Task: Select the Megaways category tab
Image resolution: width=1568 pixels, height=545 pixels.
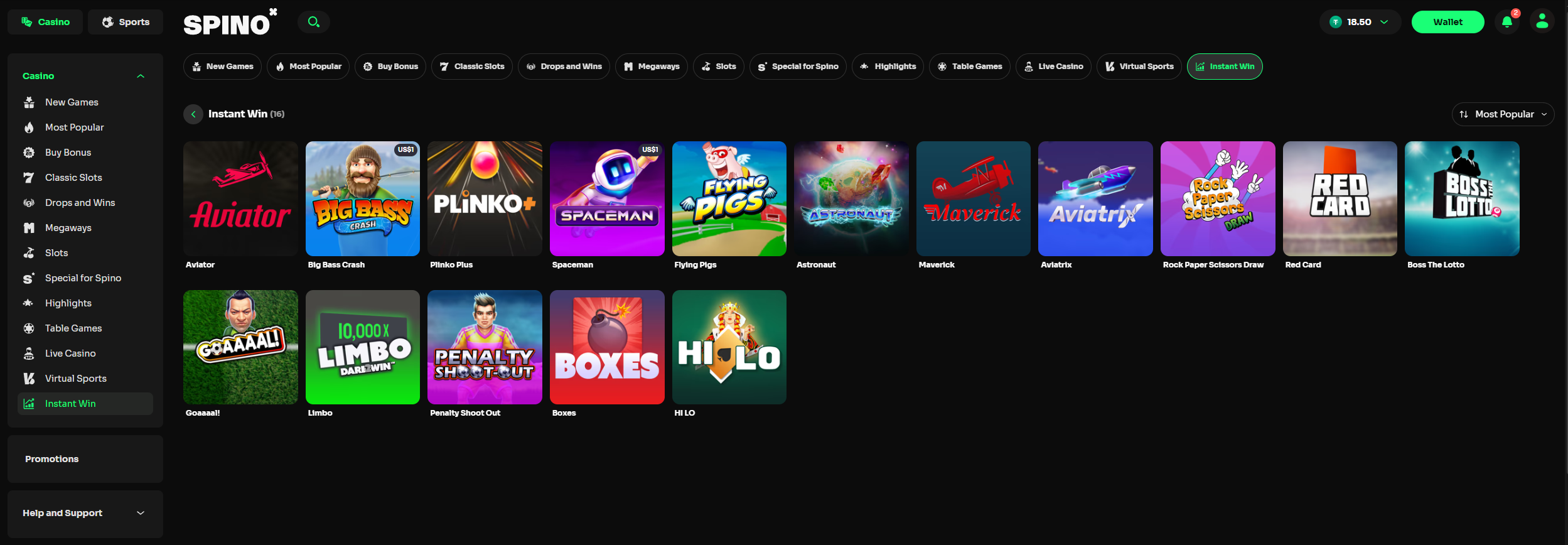Action: click(x=652, y=67)
